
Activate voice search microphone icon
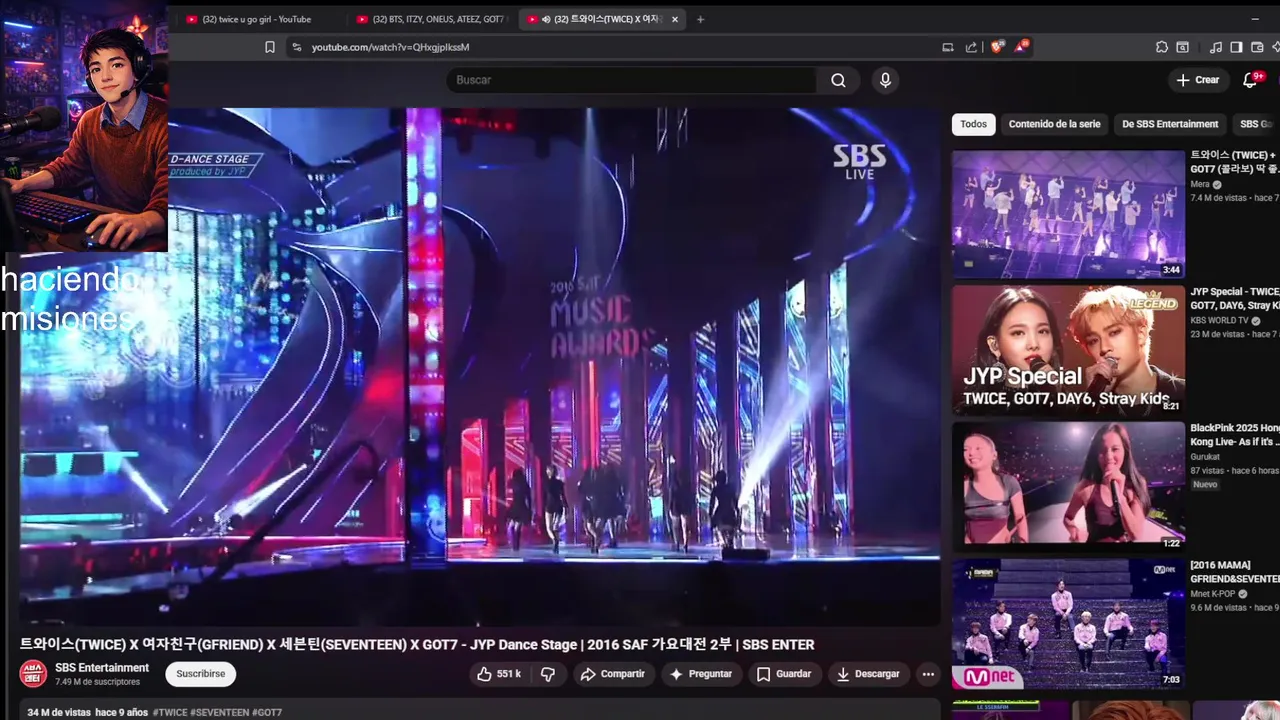pos(885,80)
